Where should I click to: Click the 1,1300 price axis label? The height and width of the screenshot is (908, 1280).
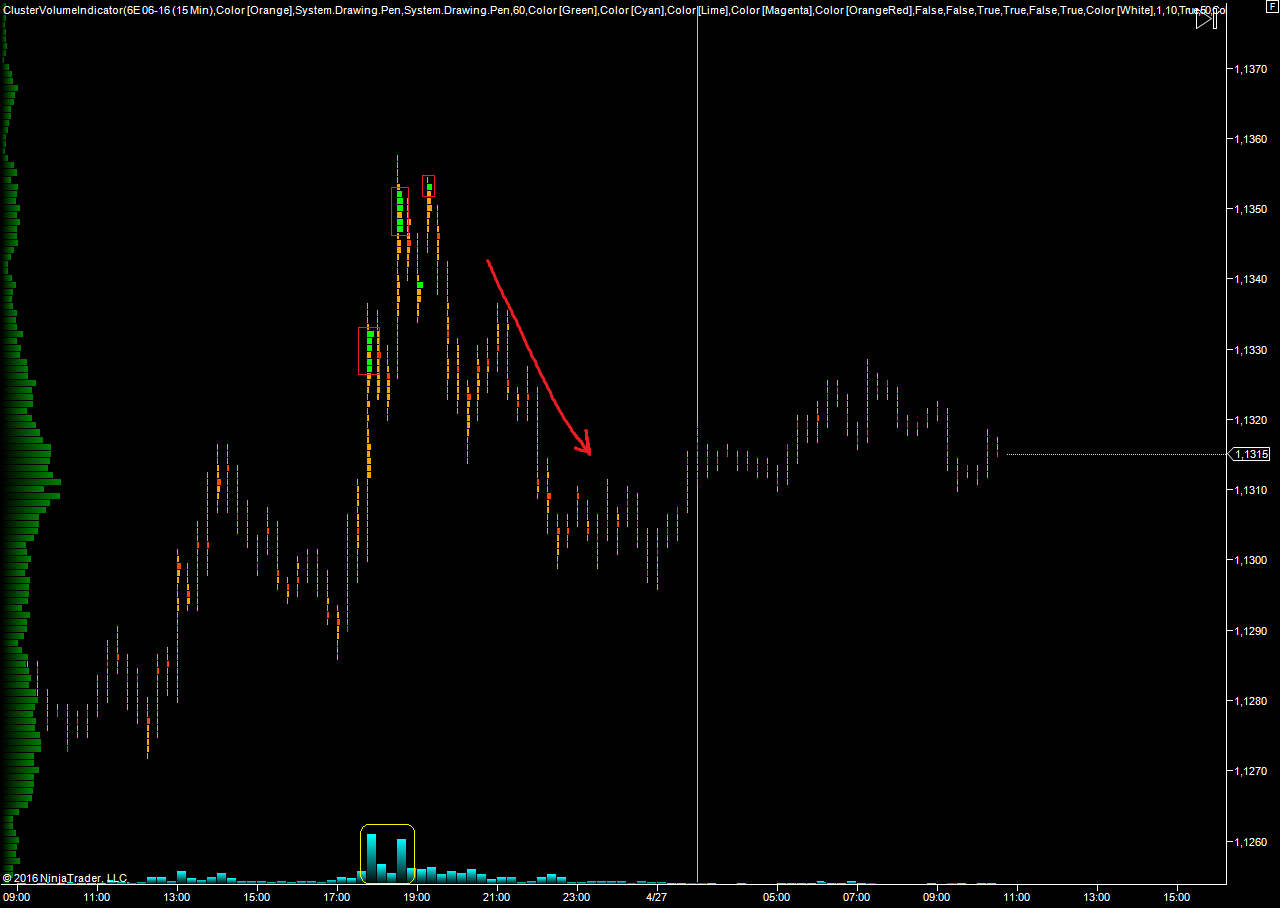point(1250,560)
